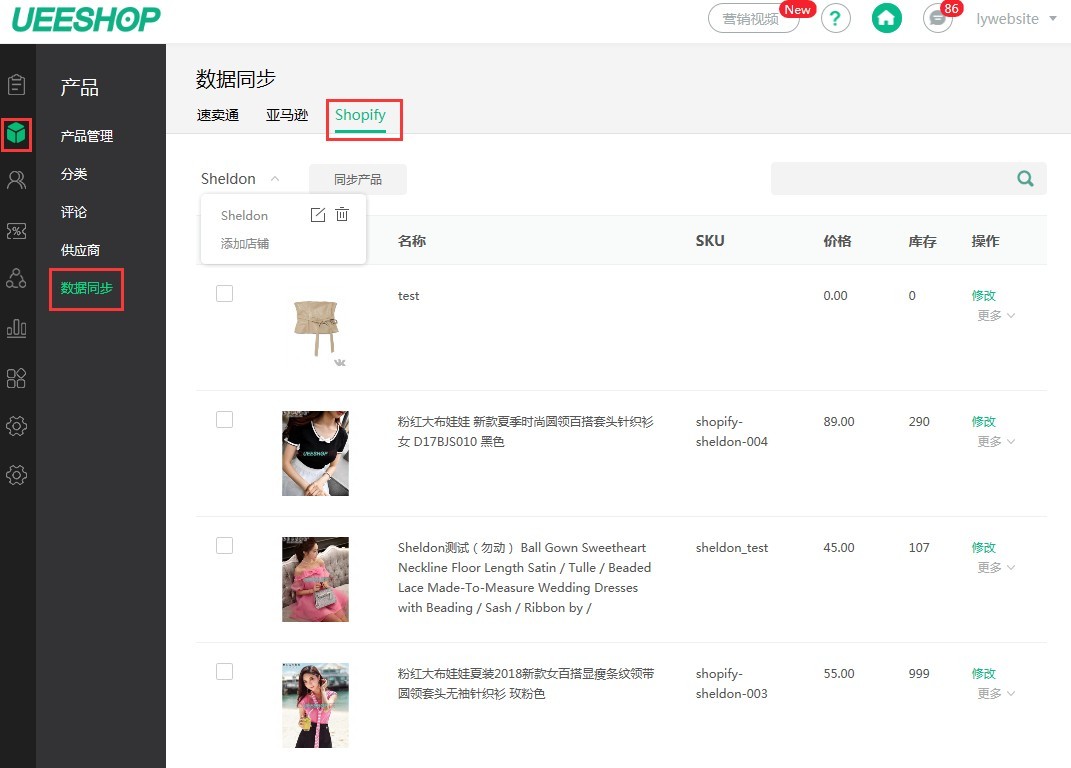Tick checkbox for shopify-sheldon-003 product
This screenshot has height=768, width=1071.
[x=225, y=672]
